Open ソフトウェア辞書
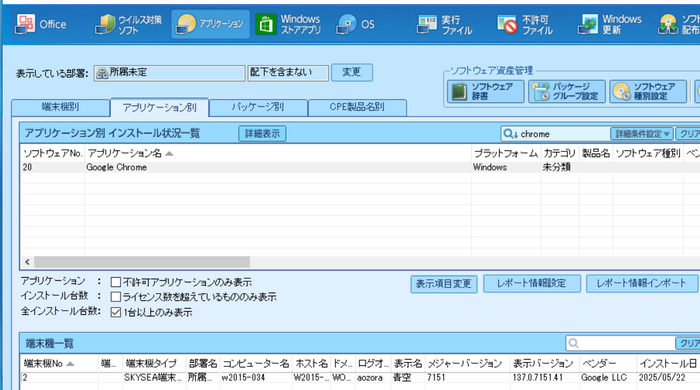The width and height of the screenshot is (700, 390). click(x=486, y=91)
